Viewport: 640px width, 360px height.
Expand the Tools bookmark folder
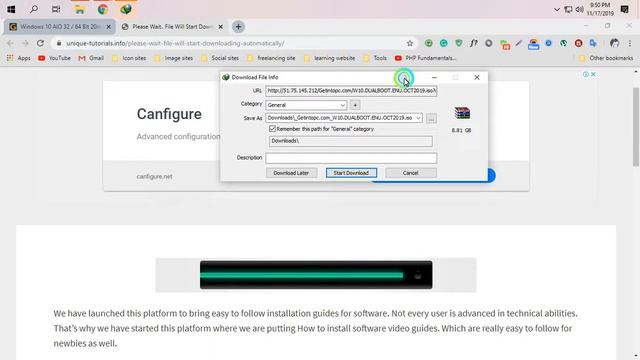pyautogui.click(x=375, y=58)
